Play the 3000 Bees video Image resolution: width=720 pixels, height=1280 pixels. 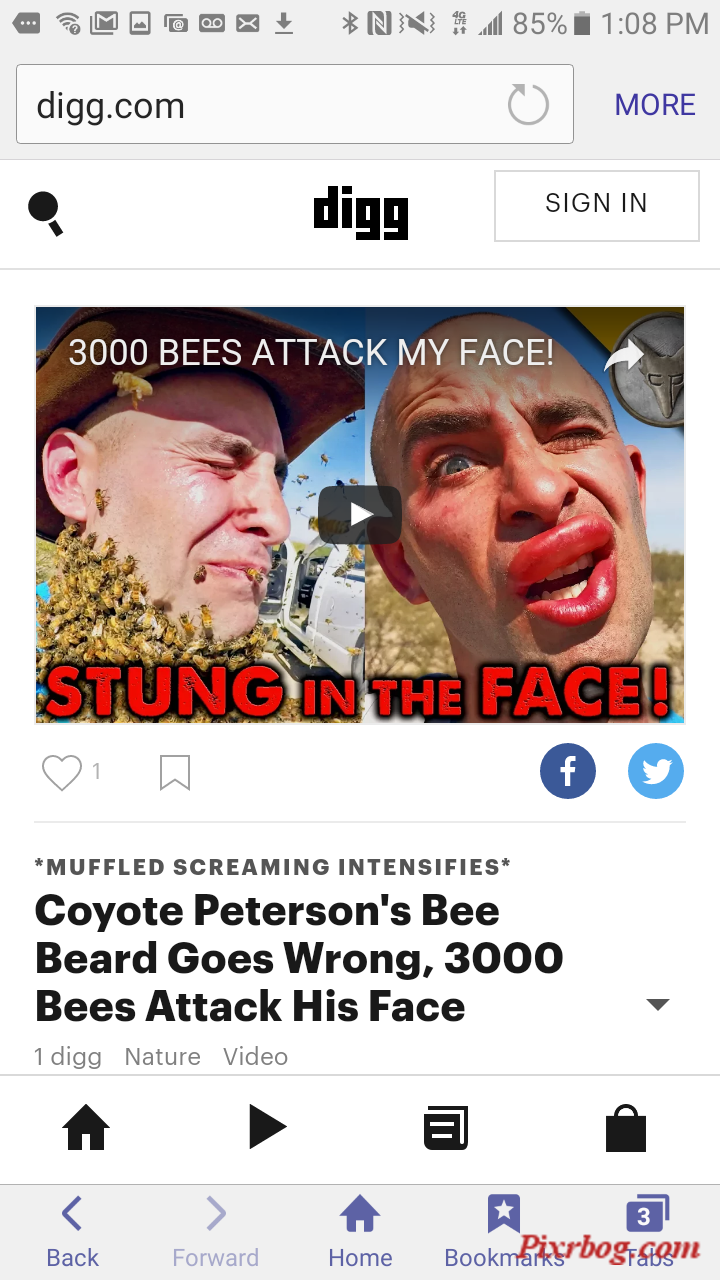[360, 514]
